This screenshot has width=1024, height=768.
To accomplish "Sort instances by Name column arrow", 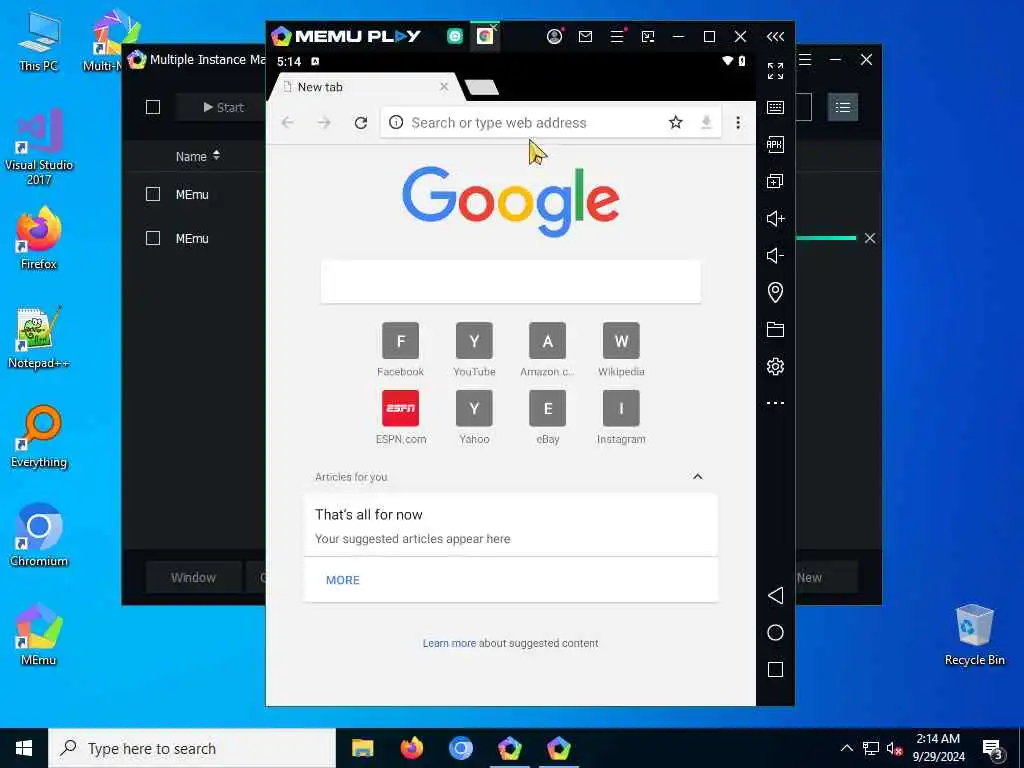I will coord(216,155).
